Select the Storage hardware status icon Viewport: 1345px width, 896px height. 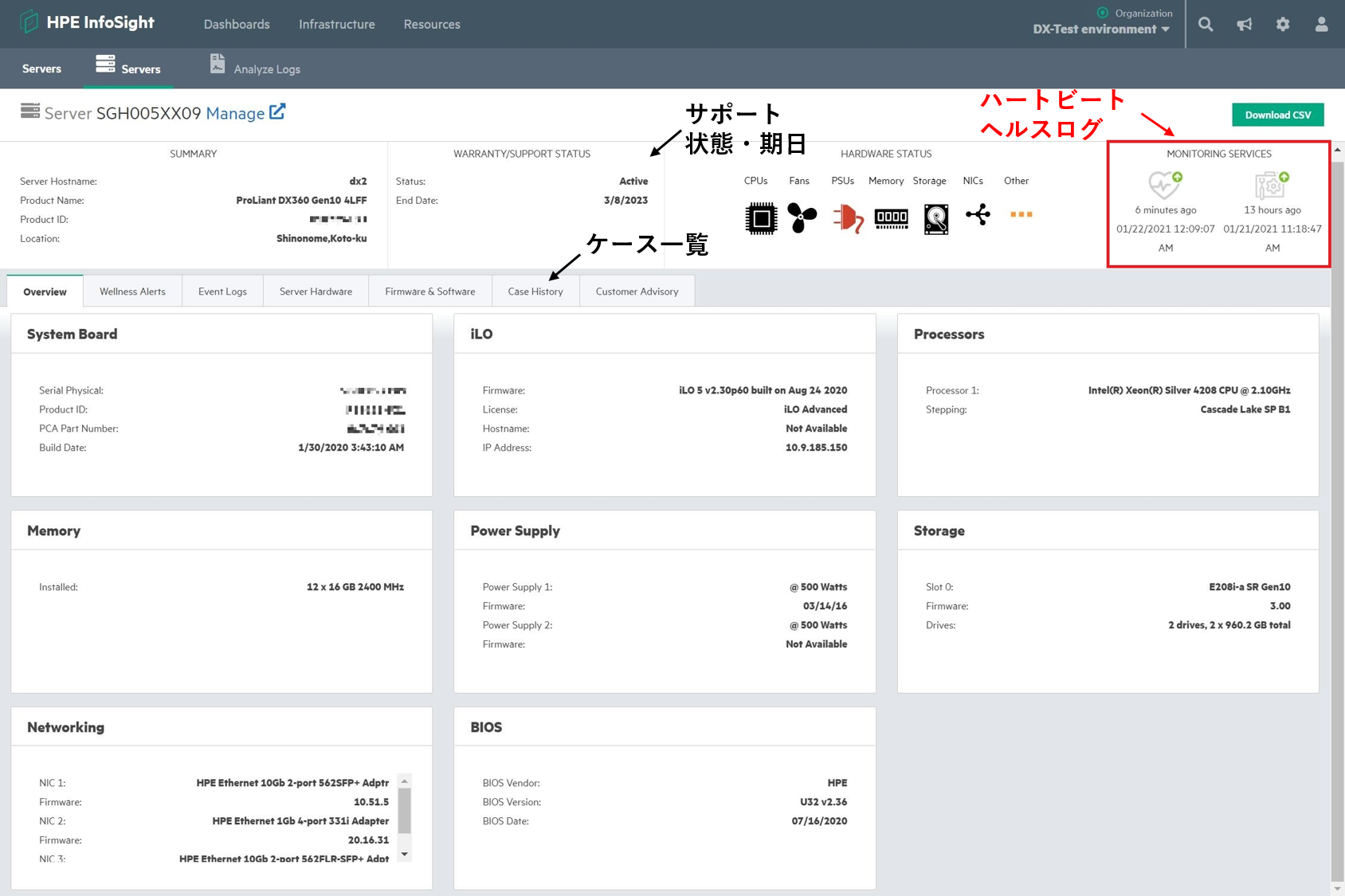(x=935, y=218)
